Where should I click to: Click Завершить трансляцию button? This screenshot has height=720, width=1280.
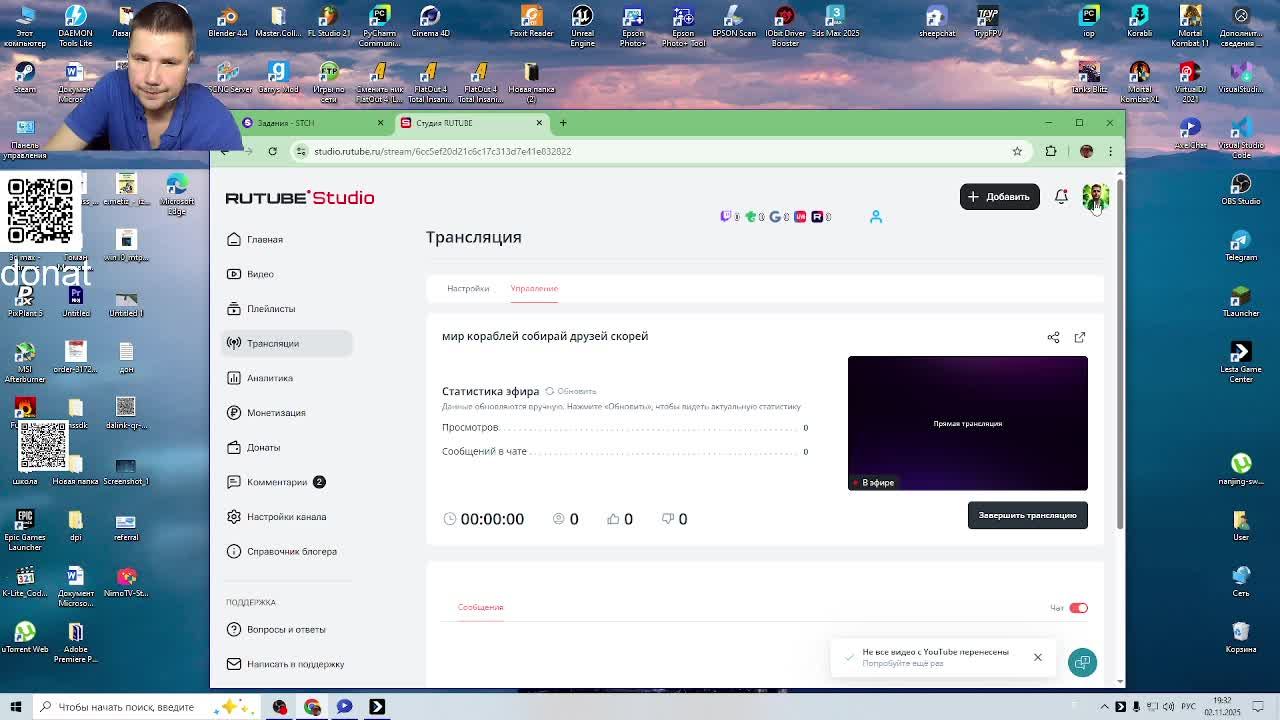(1027, 515)
